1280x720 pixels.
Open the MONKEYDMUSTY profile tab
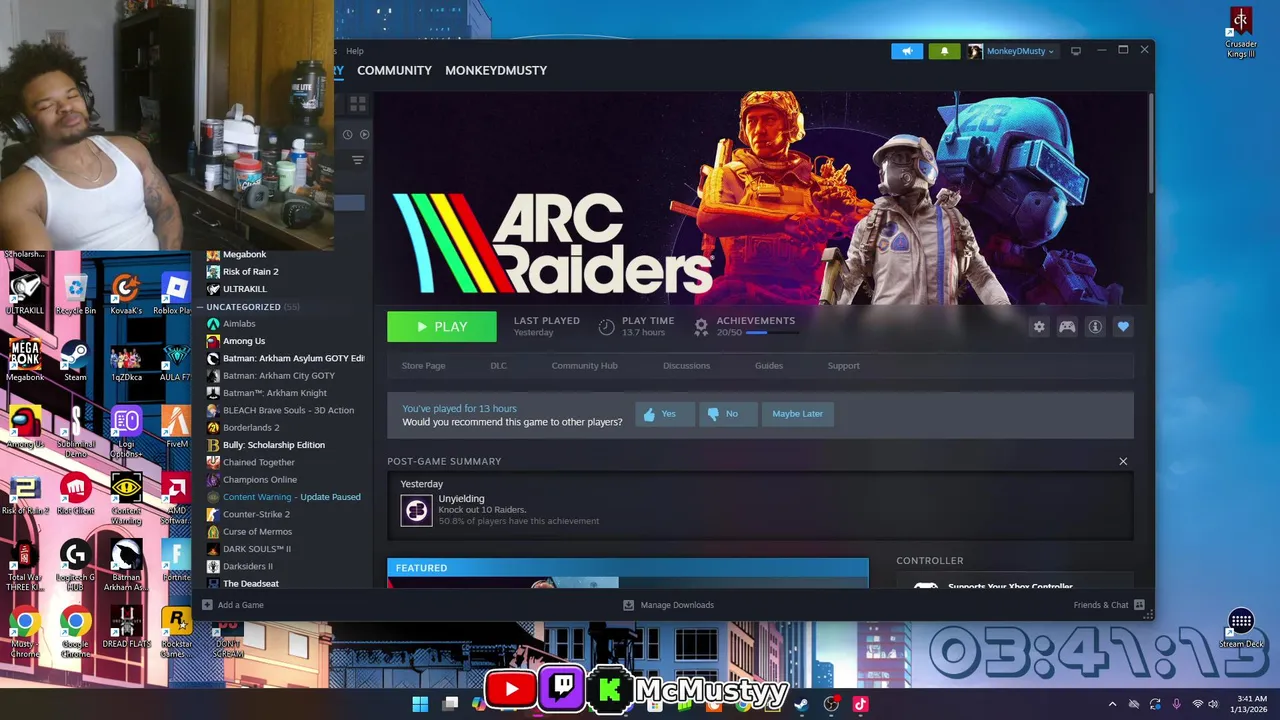pos(496,70)
